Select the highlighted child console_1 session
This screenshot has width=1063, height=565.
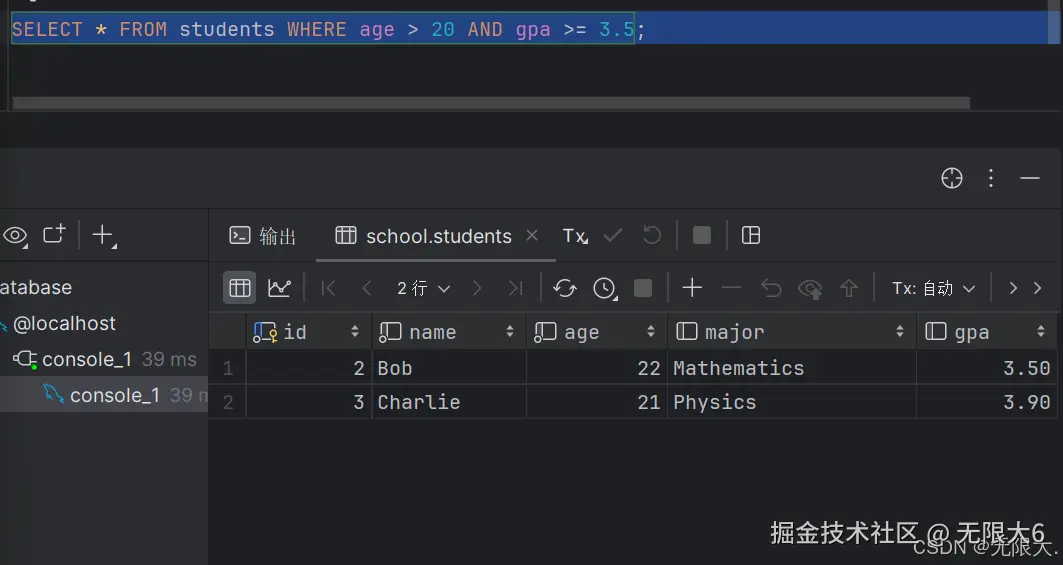[104, 395]
